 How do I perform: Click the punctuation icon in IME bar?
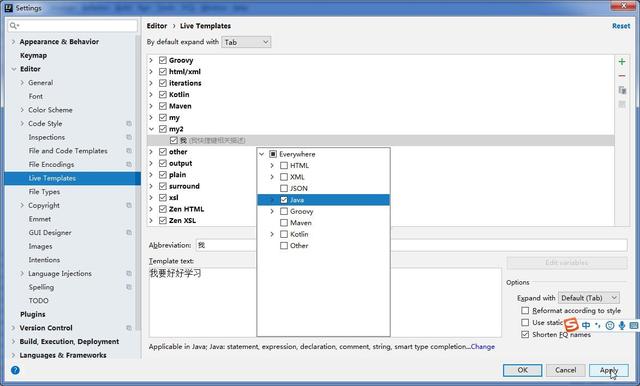[x=598, y=325]
